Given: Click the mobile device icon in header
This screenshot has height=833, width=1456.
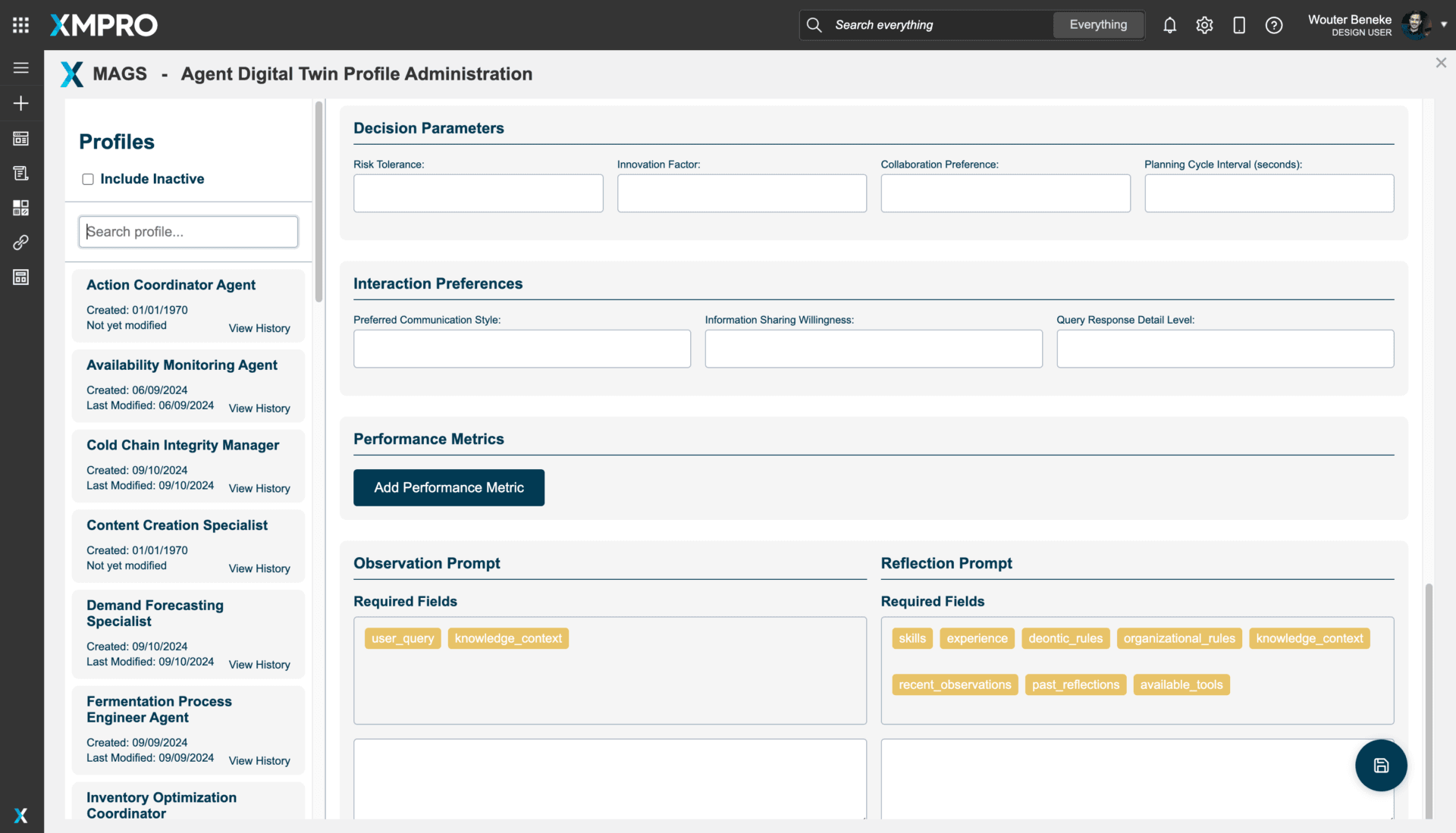Looking at the screenshot, I should (1239, 25).
